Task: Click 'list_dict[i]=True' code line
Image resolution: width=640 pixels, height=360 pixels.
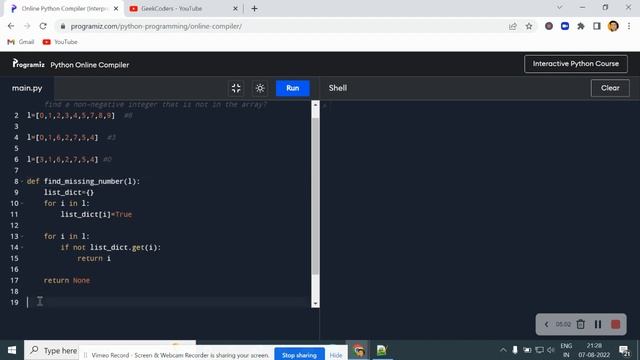Action: (x=96, y=214)
